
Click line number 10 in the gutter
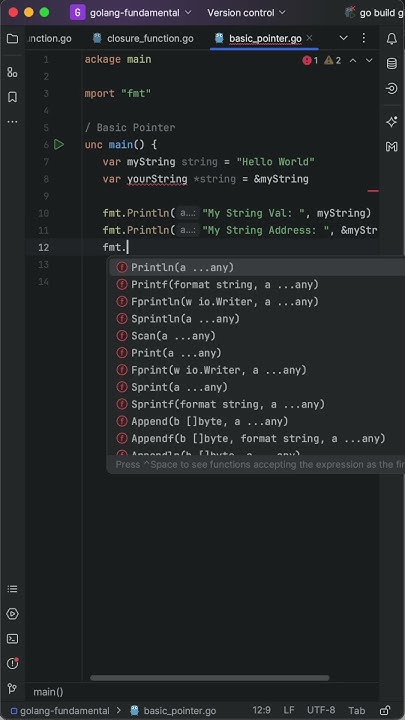click(44, 213)
